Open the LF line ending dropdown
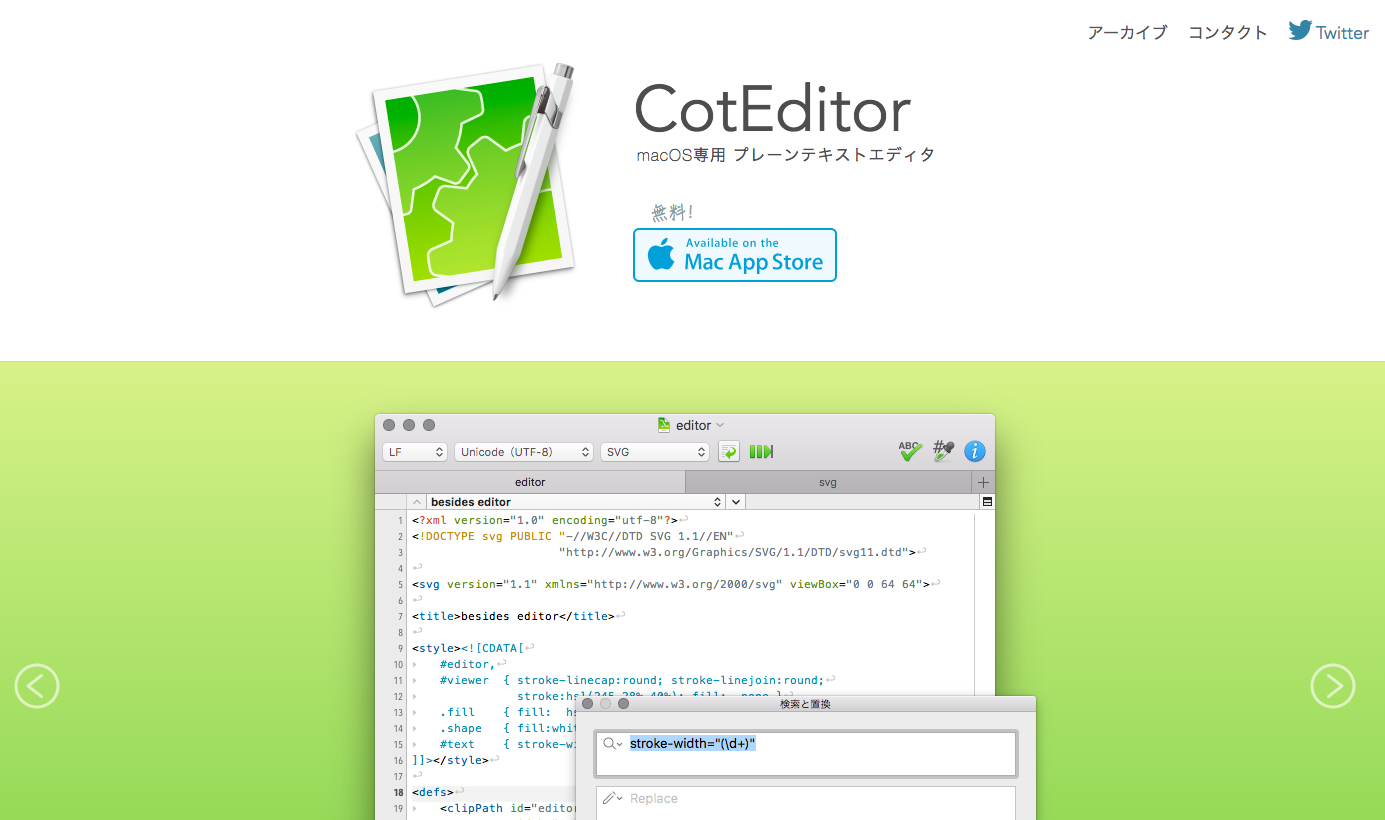 pyautogui.click(x=414, y=451)
